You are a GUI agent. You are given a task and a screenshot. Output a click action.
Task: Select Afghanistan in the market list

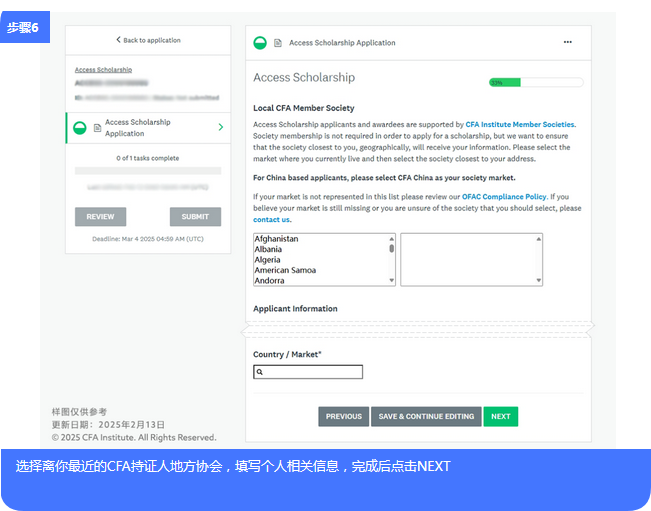point(277,239)
